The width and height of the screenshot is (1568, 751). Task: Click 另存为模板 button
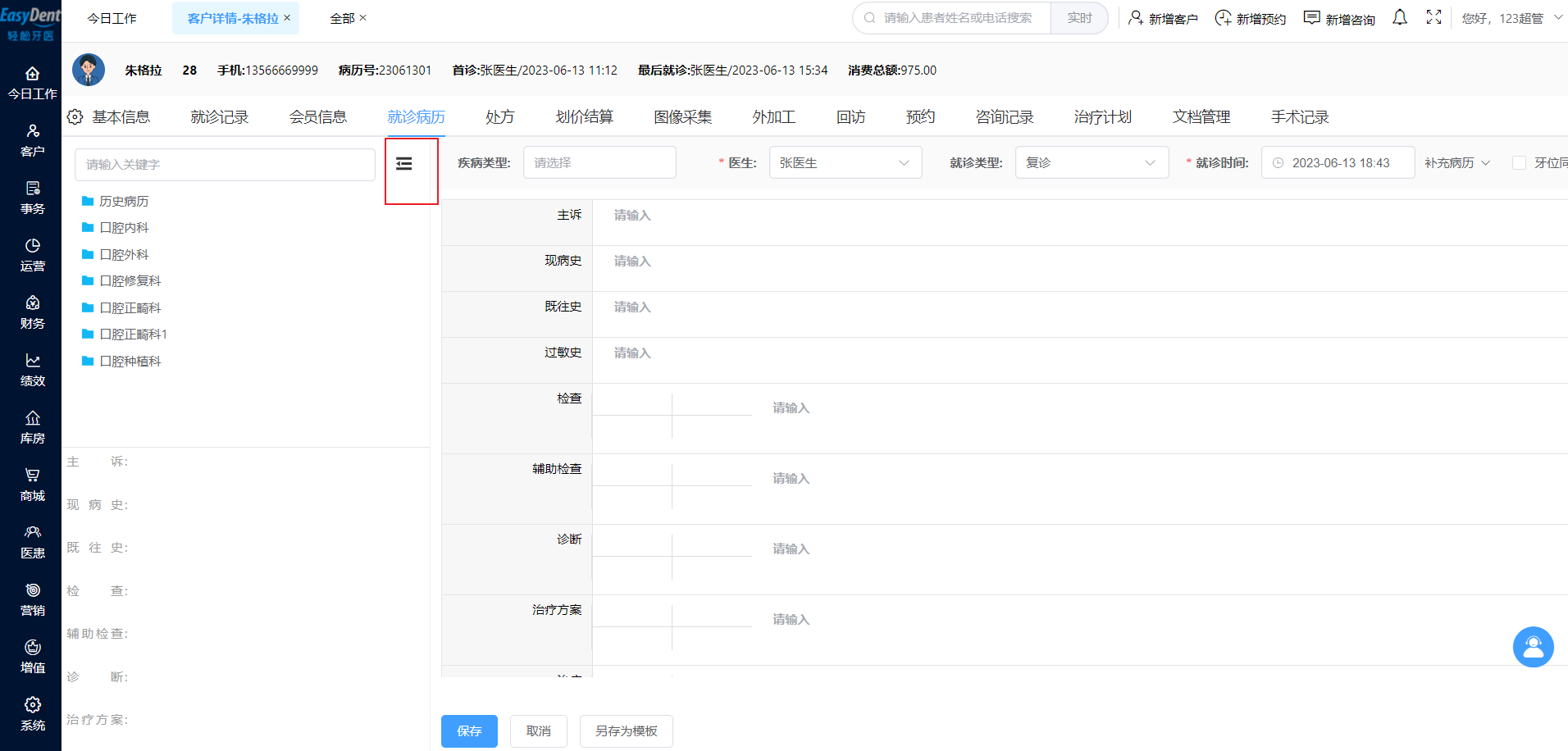tap(627, 731)
